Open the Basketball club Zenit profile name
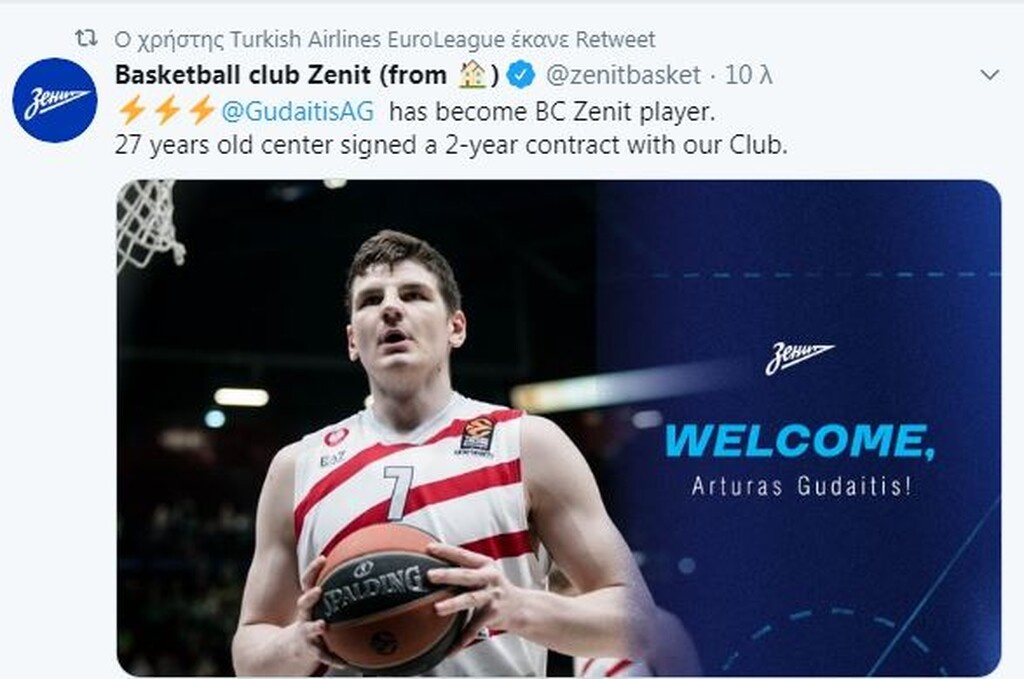Viewport: 1024px width, 679px height. [x=281, y=75]
